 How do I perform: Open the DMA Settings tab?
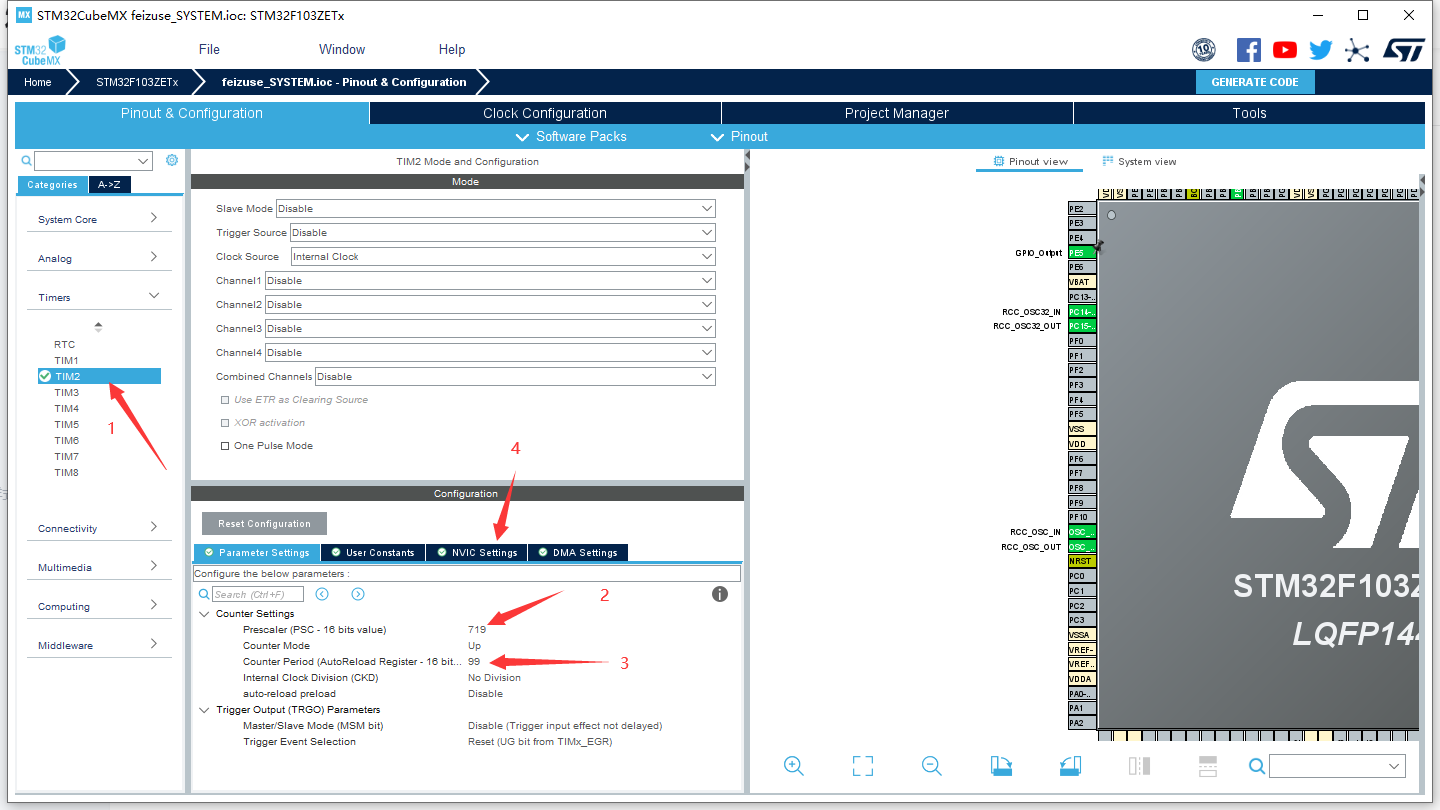pos(577,552)
